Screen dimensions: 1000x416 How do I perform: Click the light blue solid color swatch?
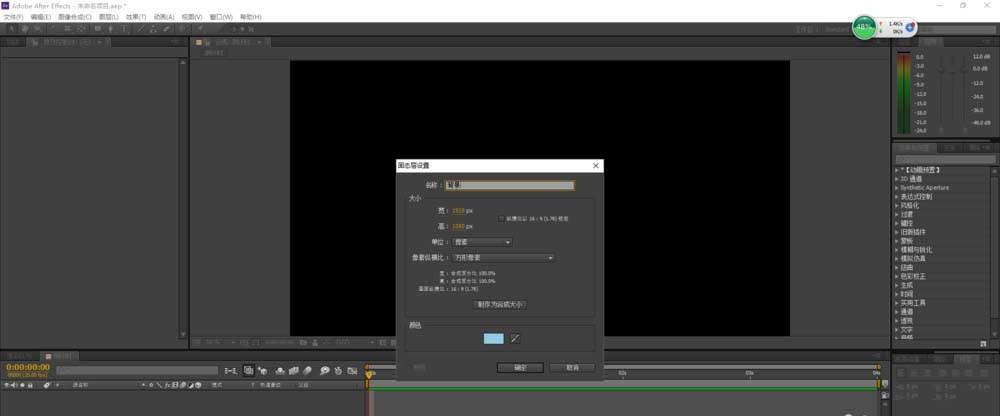493,339
